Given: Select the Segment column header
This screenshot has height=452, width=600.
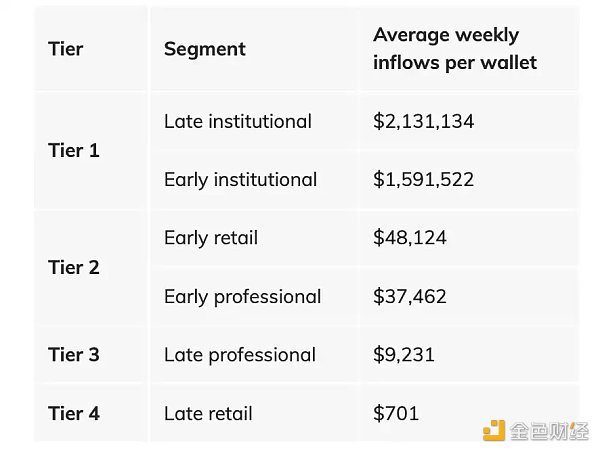Looking at the screenshot, I should coord(204,49).
